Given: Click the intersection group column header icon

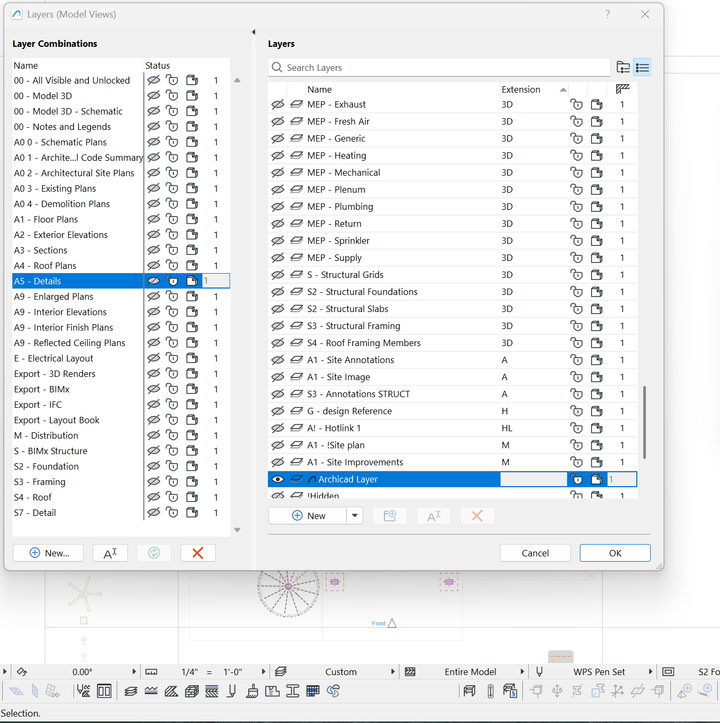Looking at the screenshot, I should [x=622, y=89].
